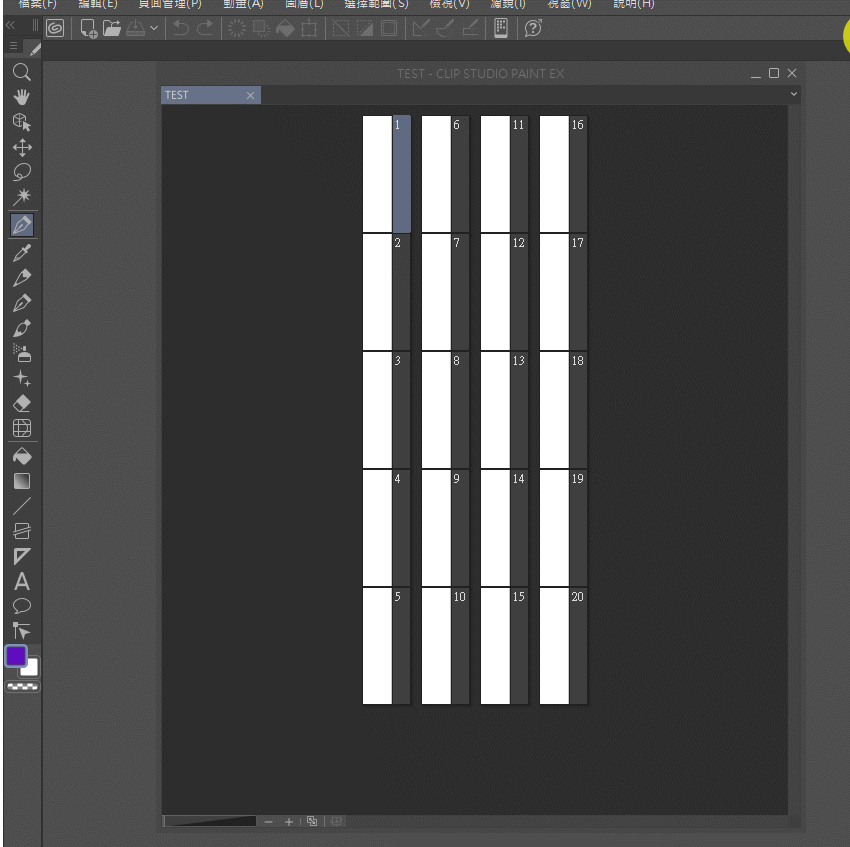
Task: Toggle Snap to grid
Action: tap(469, 28)
